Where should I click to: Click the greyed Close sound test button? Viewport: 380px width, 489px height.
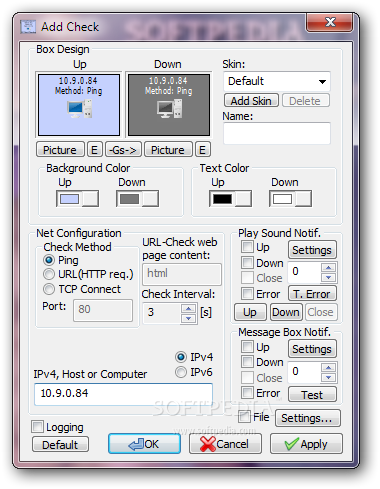(321, 312)
